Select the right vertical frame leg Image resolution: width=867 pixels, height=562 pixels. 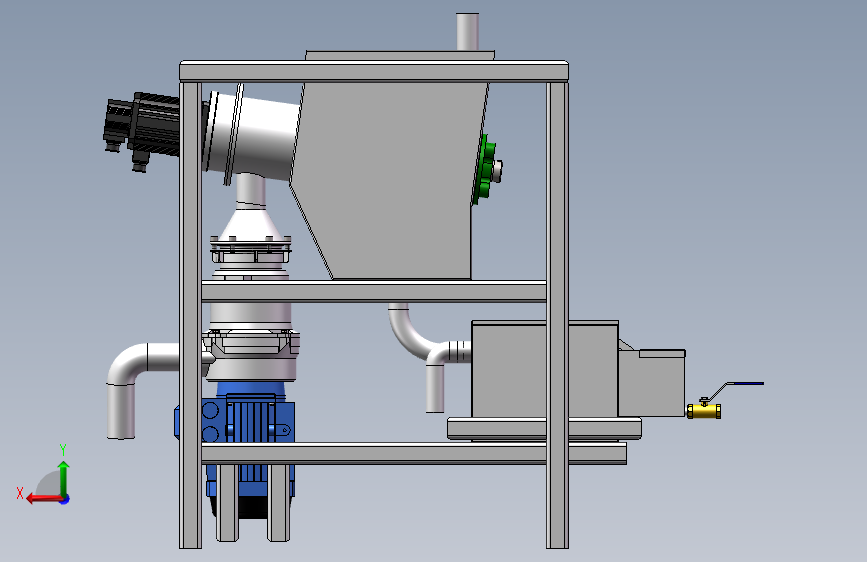click(557, 315)
